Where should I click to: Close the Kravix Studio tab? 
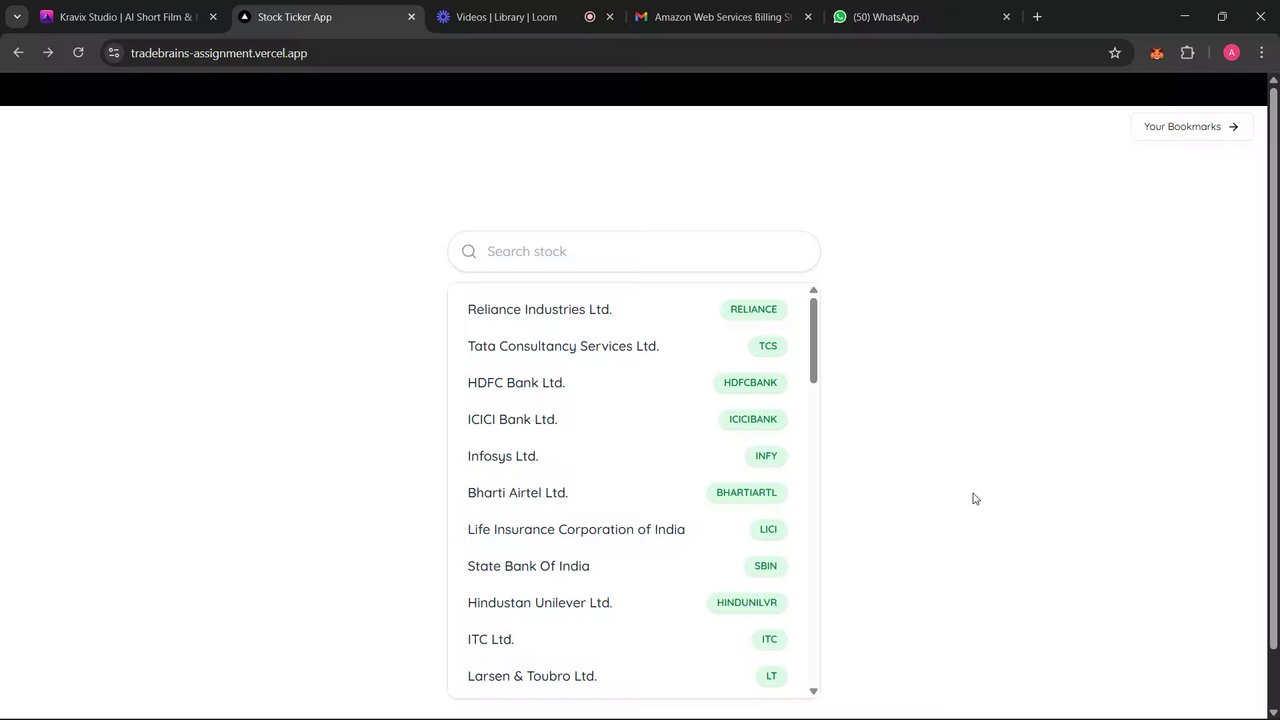(213, 17)
